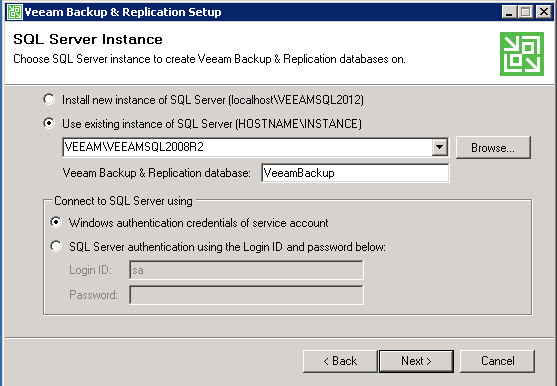The height and width of the screenshot is (386, 557).
Task: Maximize the Veeam setup window
Action: [526, 12]
